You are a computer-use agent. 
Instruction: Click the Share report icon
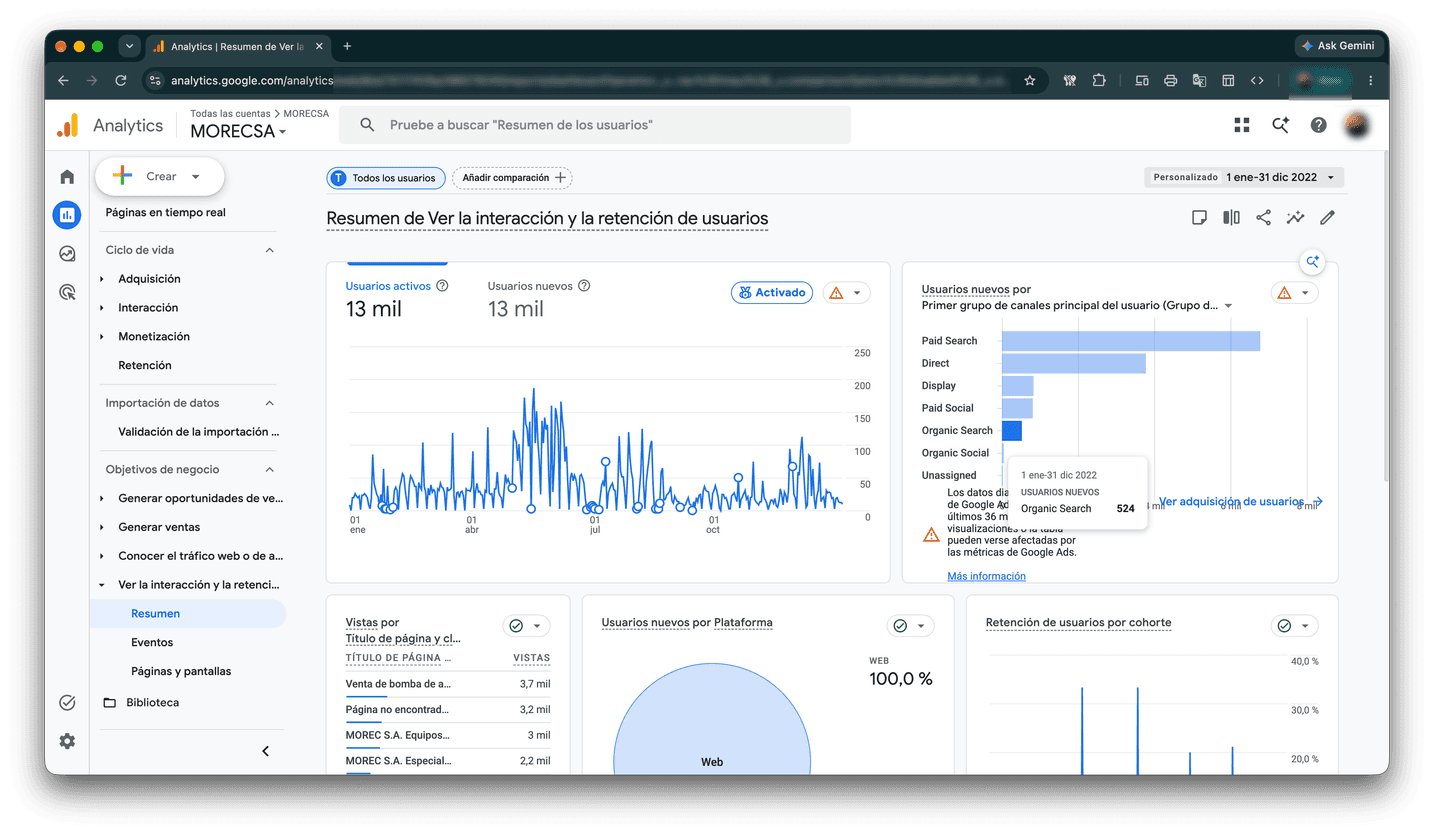pos(1264,217)
